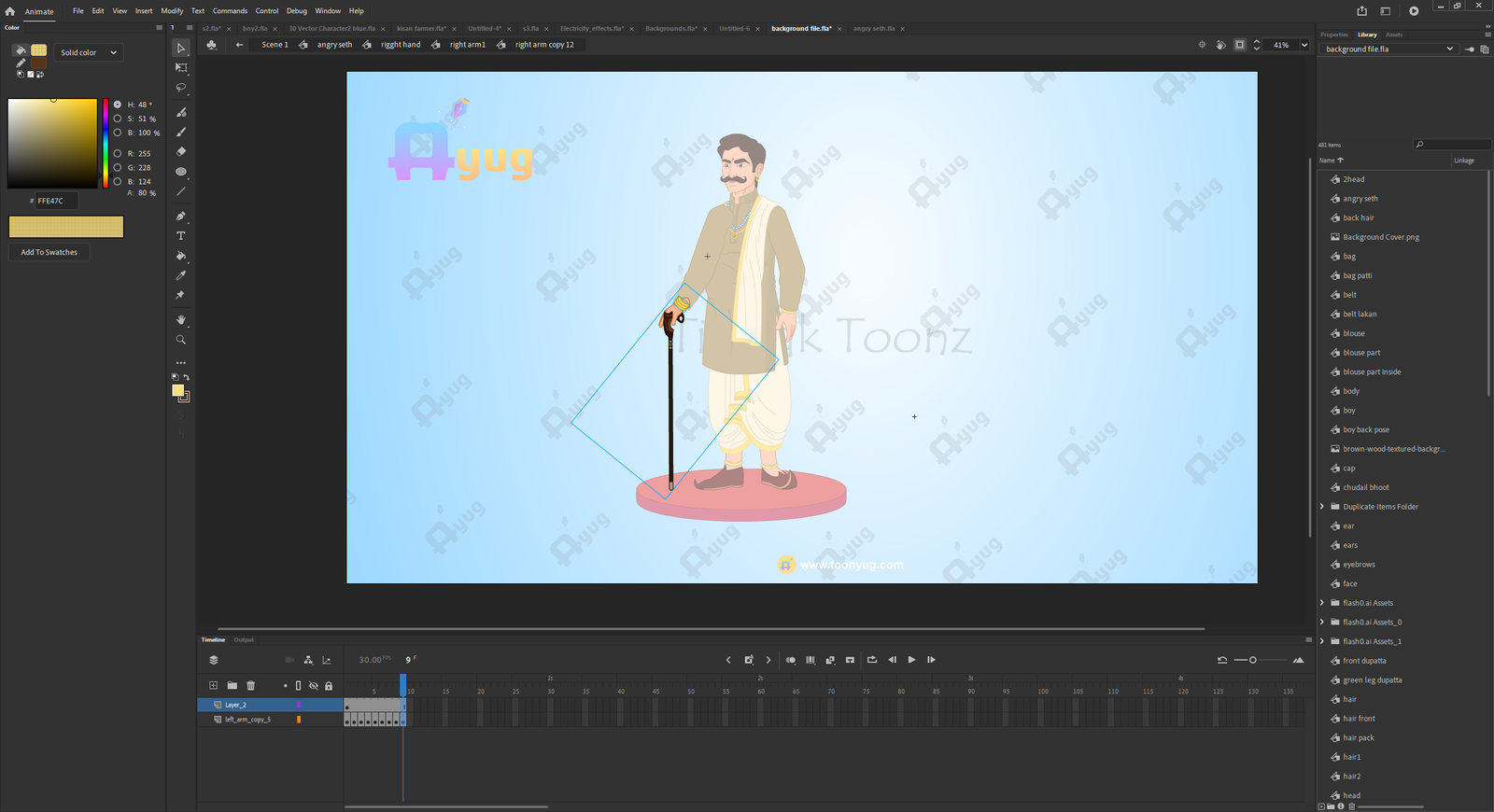Viewport: 1494px width, 812px height.
Task: Switch to the Properties panel tab
Action: coord(1333,35)
